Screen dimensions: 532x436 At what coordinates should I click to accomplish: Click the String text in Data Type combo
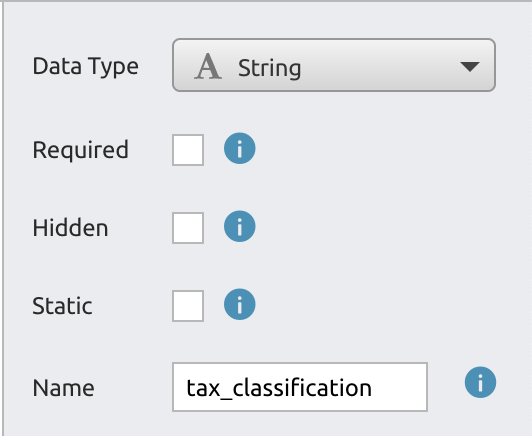(x=269, y=69)
